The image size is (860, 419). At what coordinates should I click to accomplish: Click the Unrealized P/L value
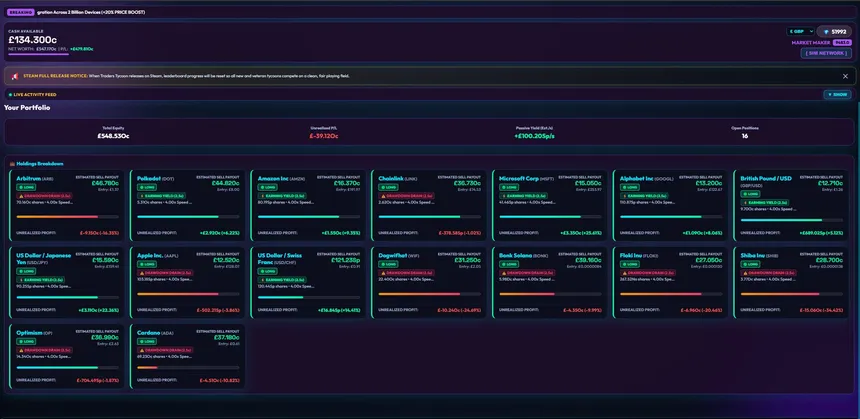click(x=324, y=135)
